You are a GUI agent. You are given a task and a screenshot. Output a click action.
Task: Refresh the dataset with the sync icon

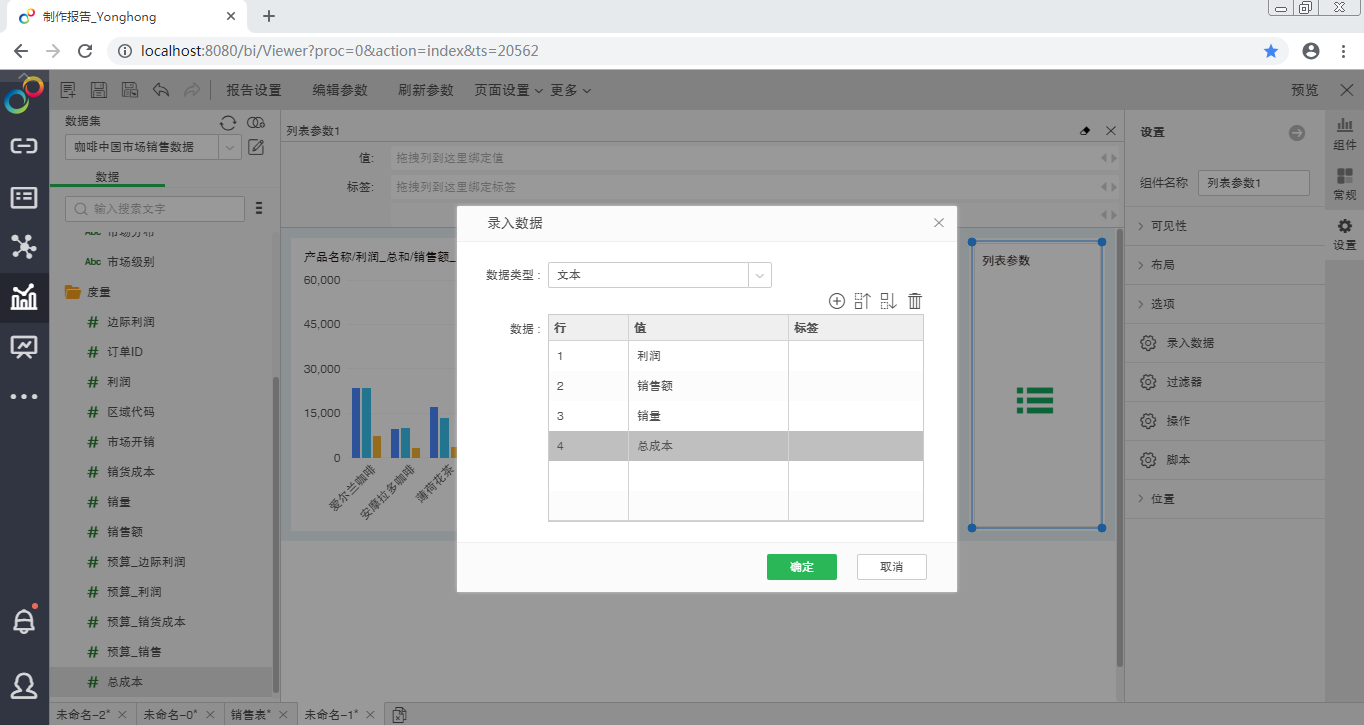click(228, 122)
